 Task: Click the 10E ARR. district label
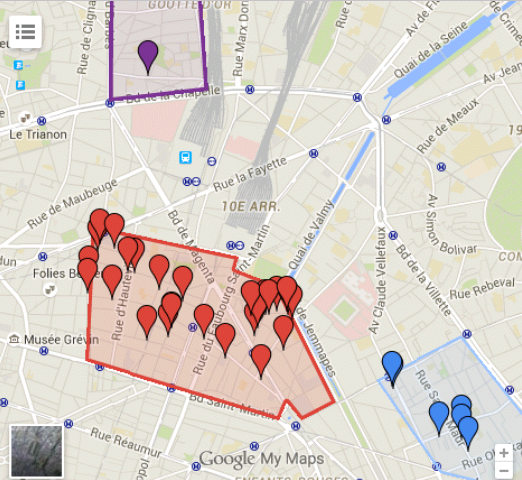[251, 207]
